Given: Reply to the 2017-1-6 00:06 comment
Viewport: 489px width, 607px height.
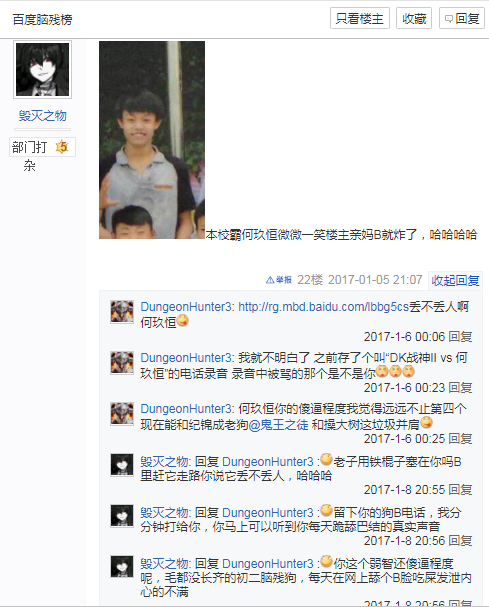Looking at the screenshot, I should coord(460,336).
